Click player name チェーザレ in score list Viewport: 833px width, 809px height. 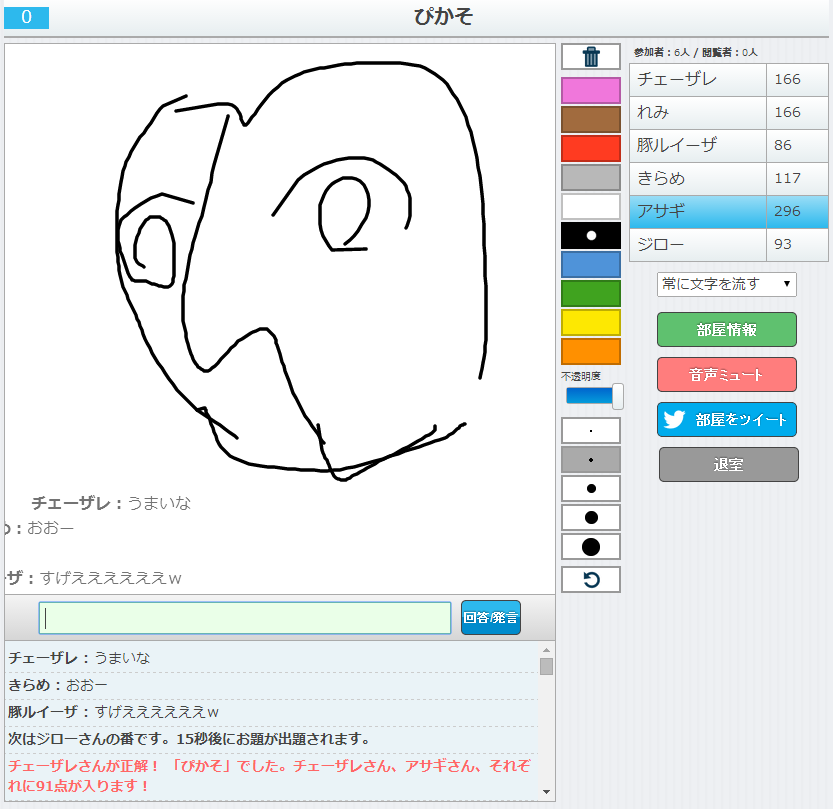[x=677, y=79]
